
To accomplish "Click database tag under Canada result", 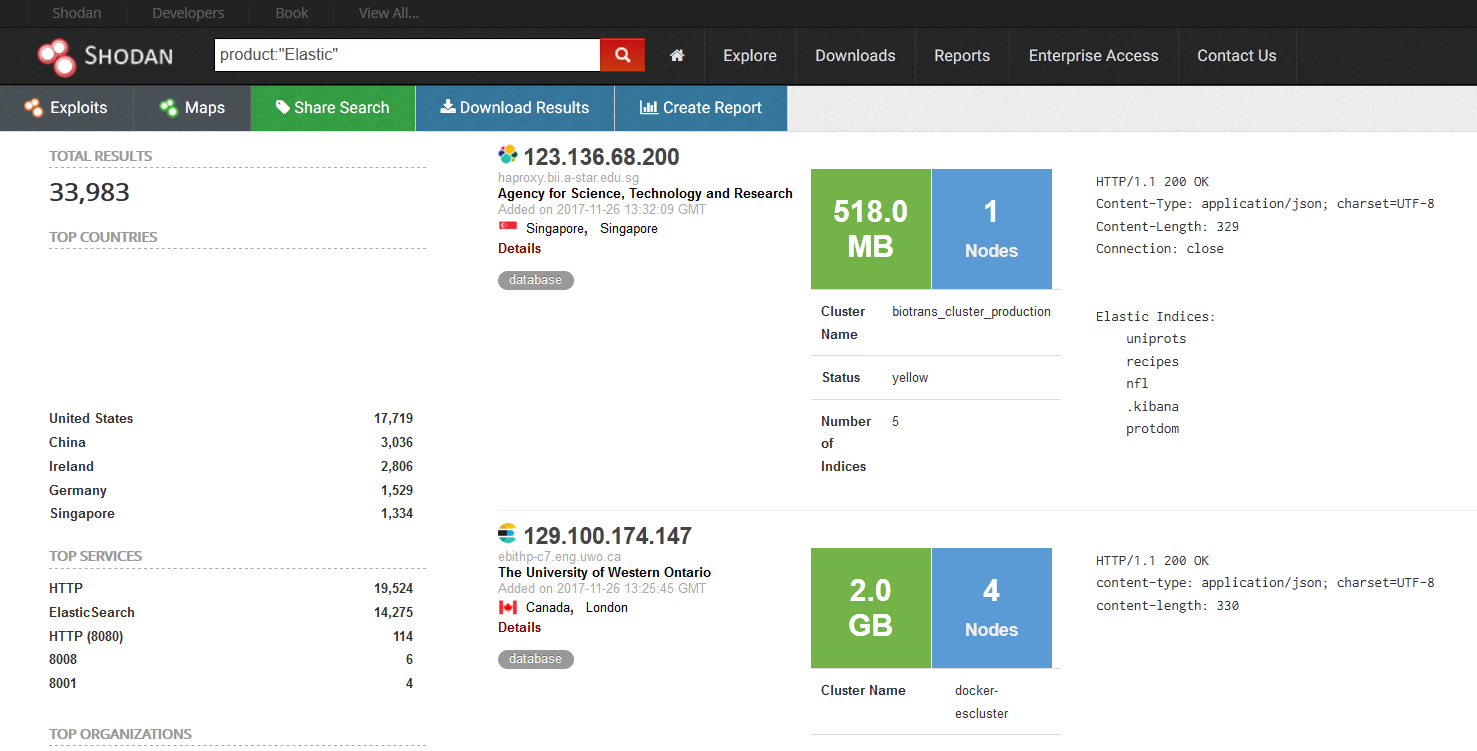I will point(535,659).
